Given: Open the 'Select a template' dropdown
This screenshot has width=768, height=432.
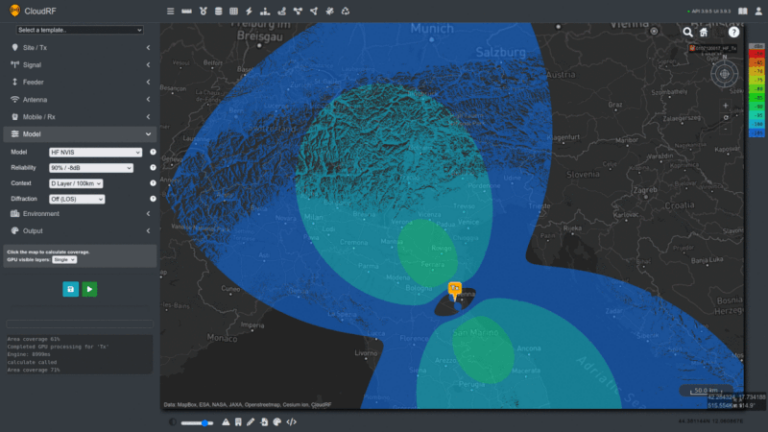Looking at the screenshot, I should point(80,30).
